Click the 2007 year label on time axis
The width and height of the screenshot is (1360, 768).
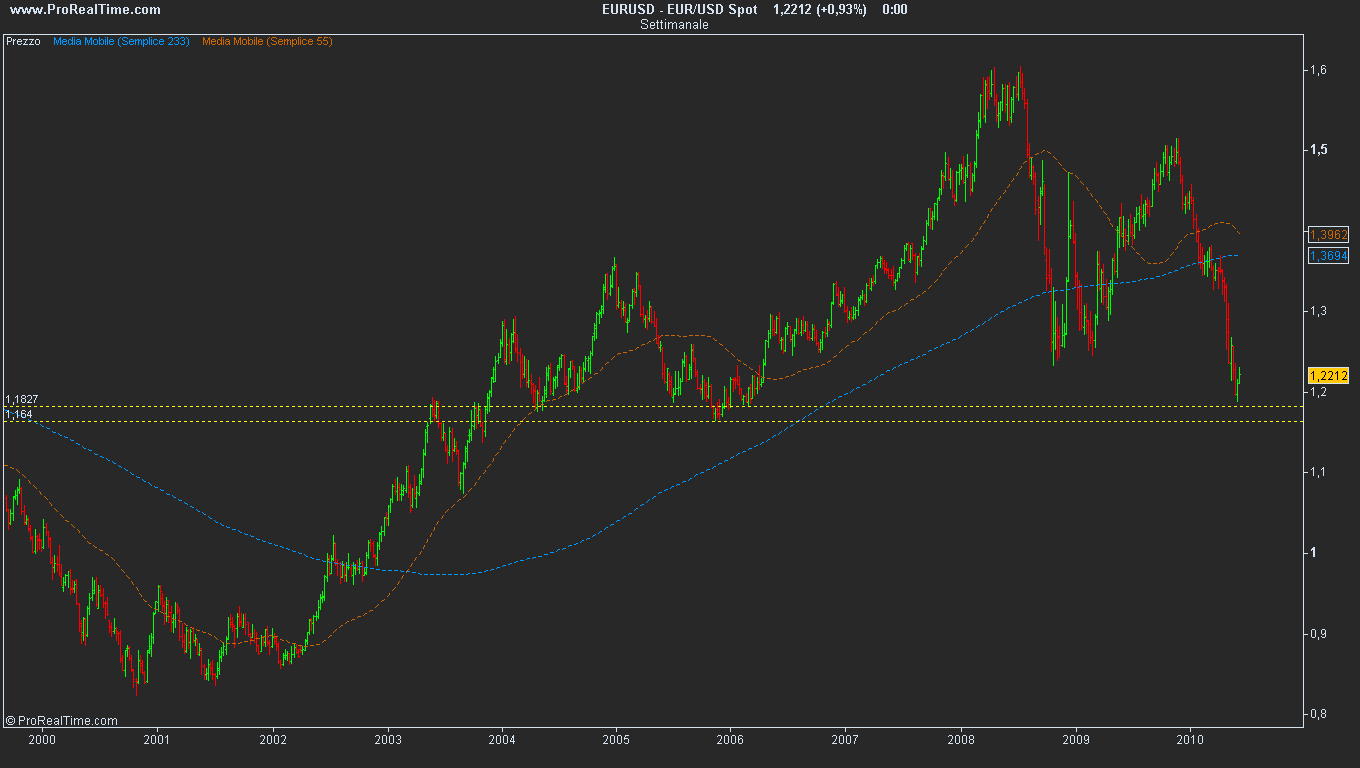846,741
